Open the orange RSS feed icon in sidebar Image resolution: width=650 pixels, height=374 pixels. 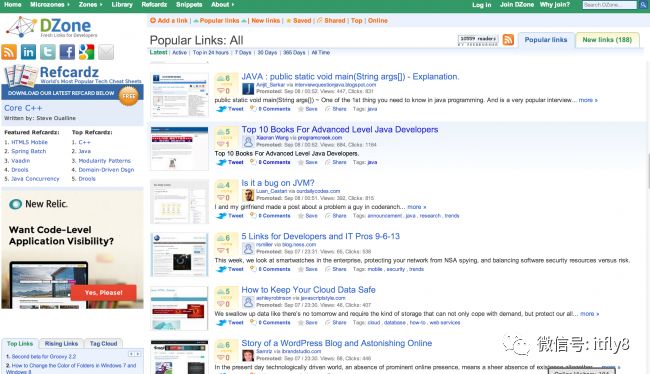(9, 52)
